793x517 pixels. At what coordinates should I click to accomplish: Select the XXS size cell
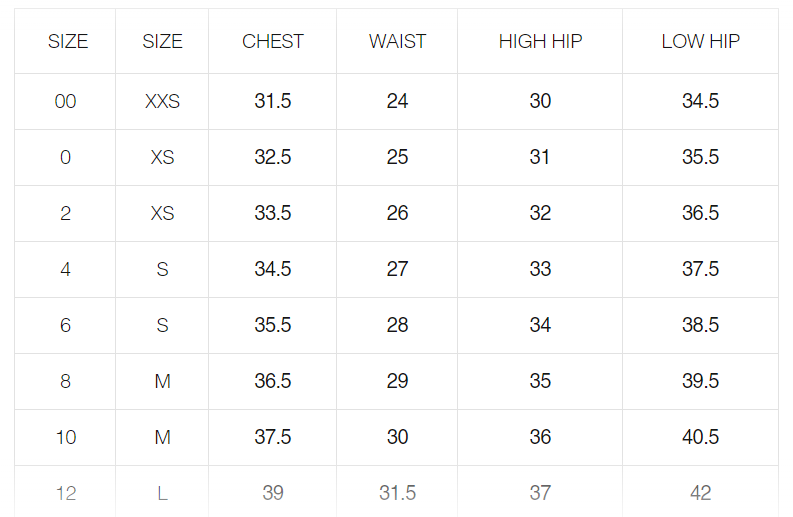pyautogui.click(x=162, y=101)
